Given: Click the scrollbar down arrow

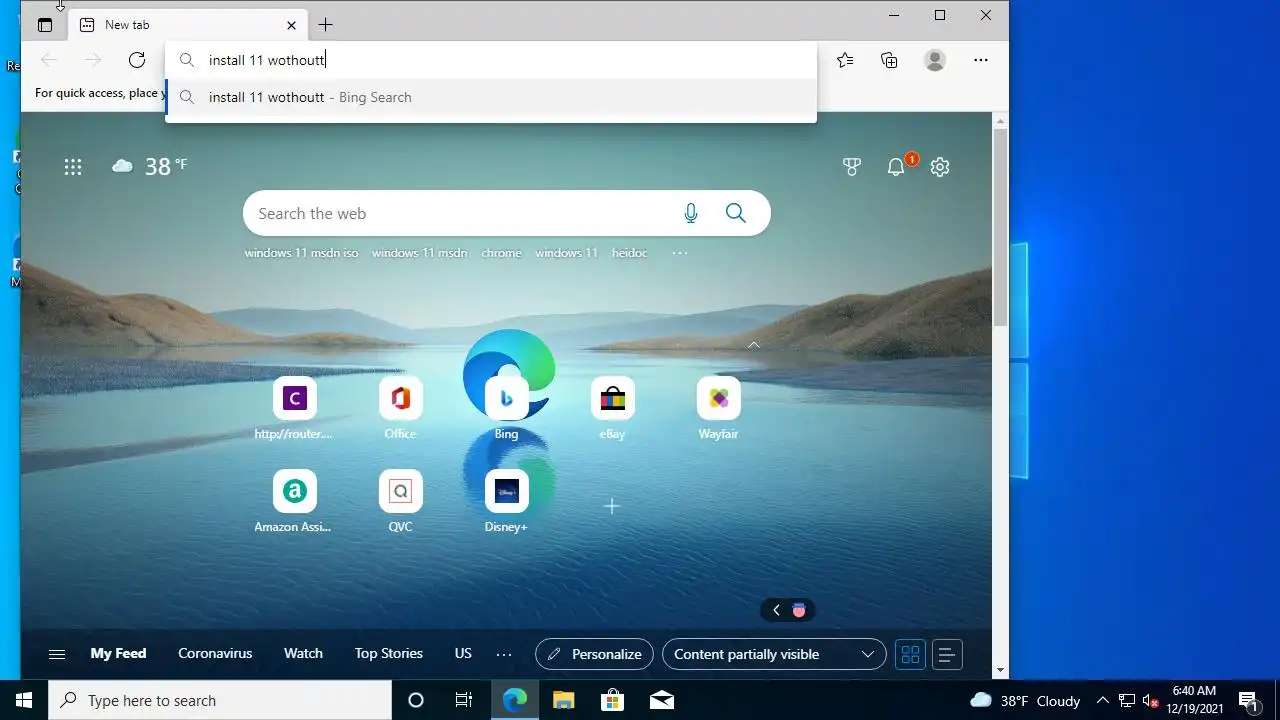Looking at the screenshot, I should [1000, 671].
